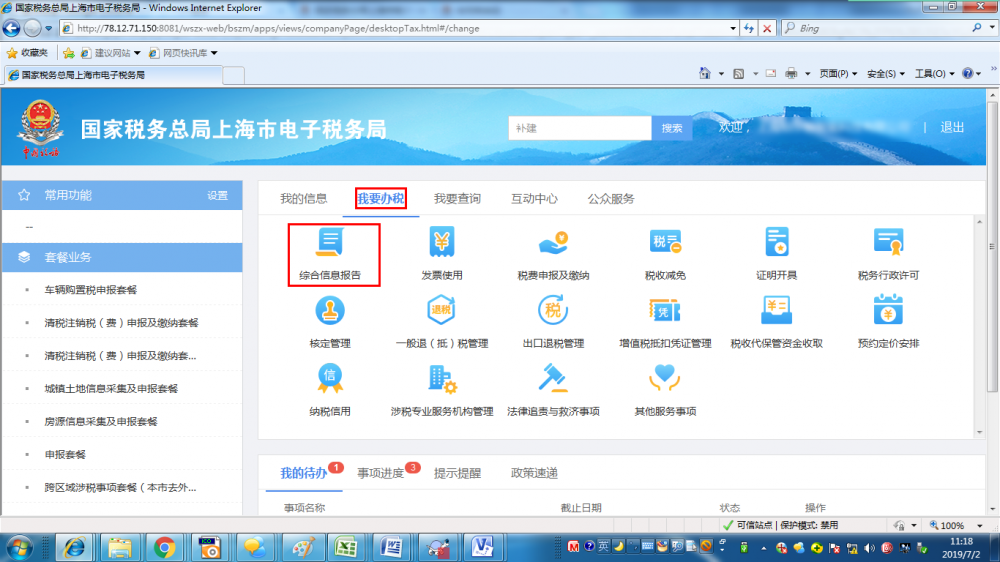Open the 综合信息报告 icon

point(330,243)
